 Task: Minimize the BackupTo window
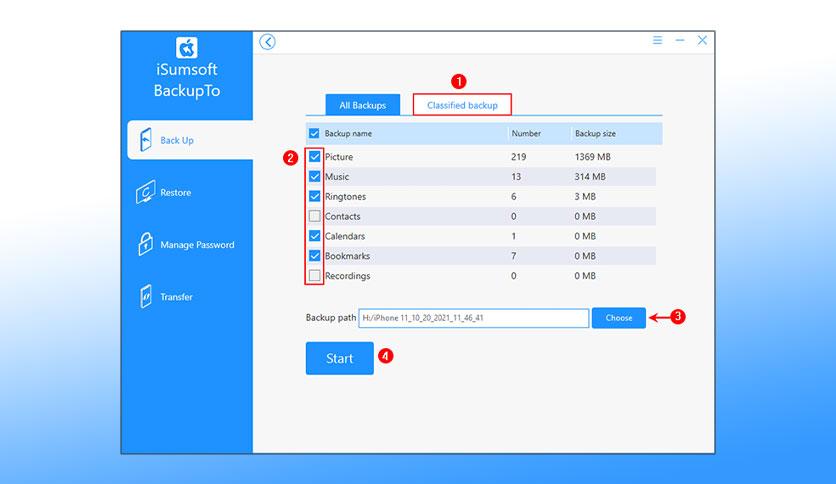click(680, 41)
